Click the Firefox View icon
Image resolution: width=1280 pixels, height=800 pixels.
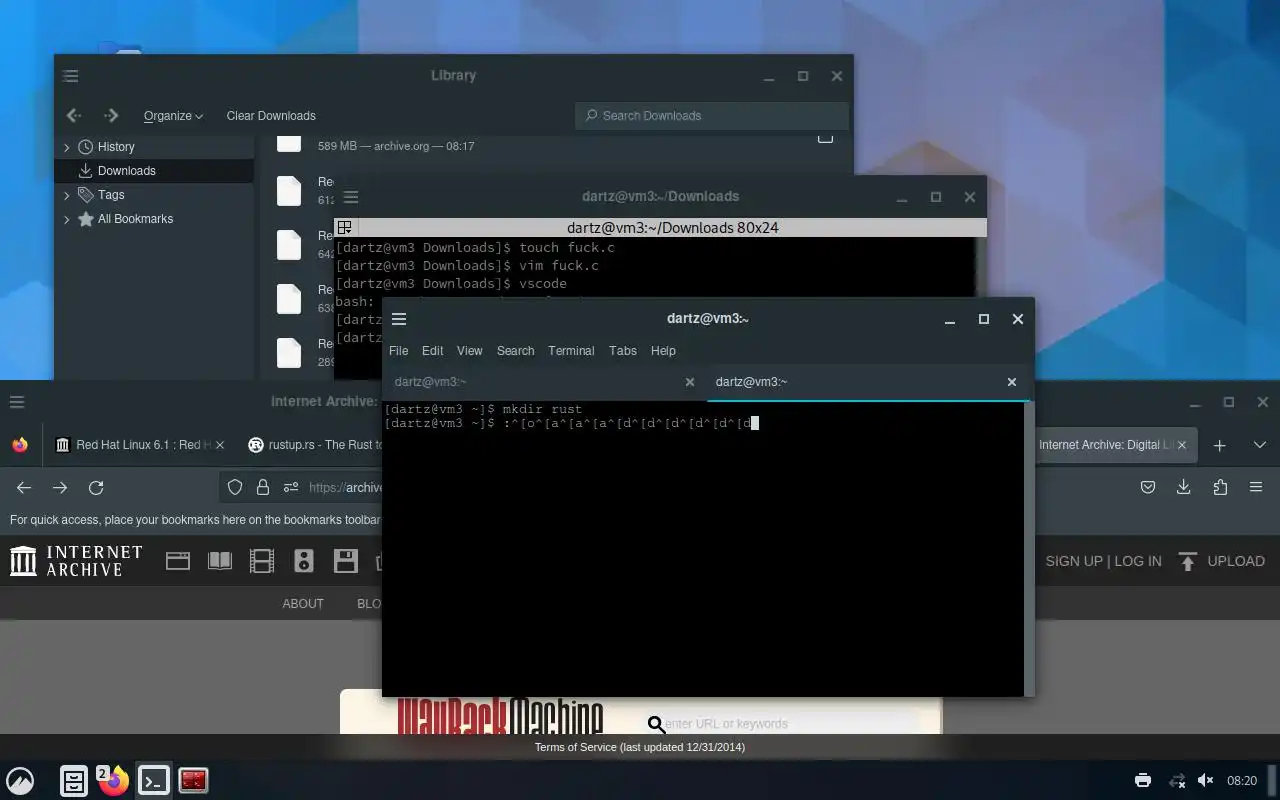pyautogui.click(x=20, y=445)
